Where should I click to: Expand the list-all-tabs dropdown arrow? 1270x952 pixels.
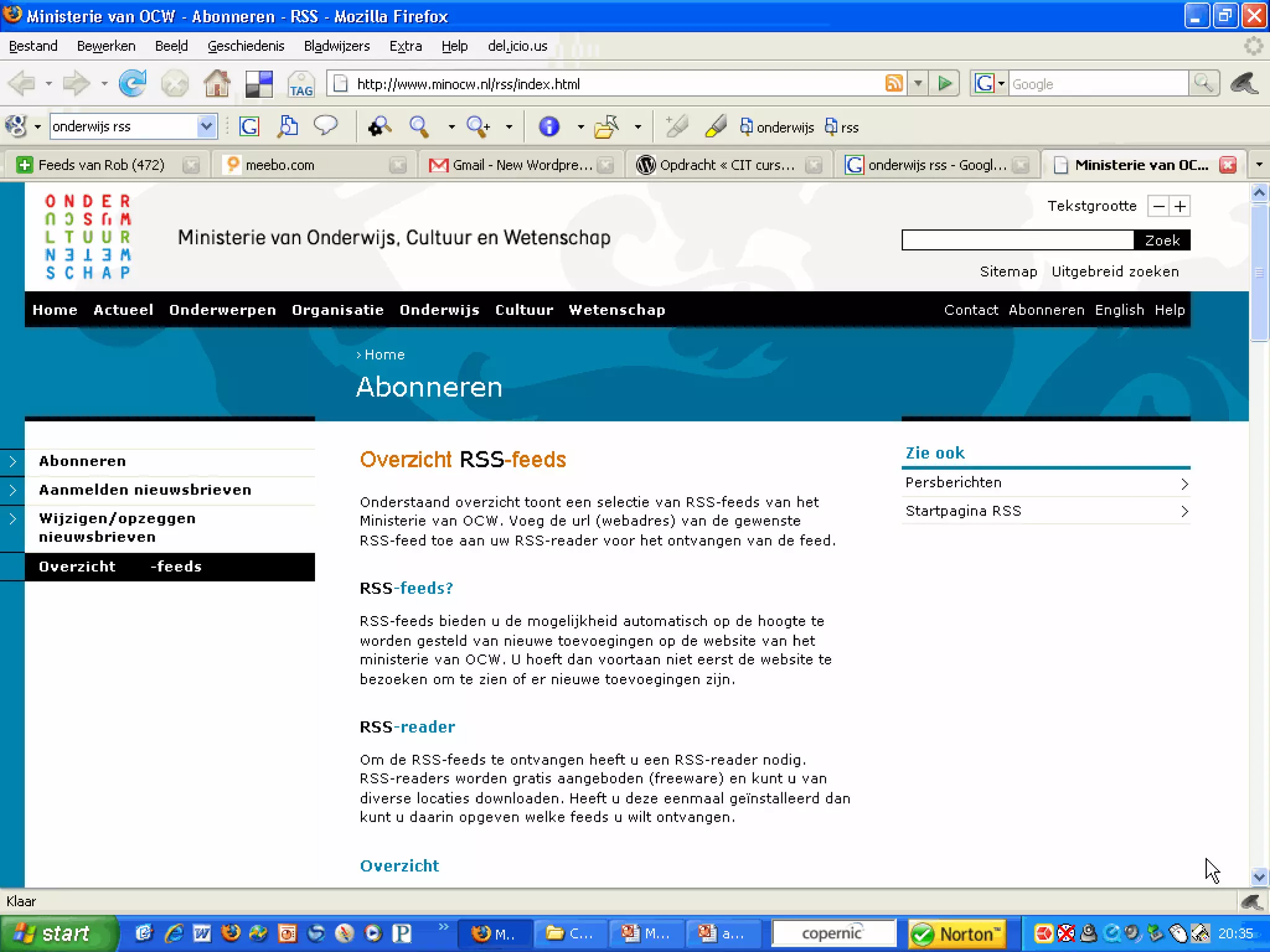pyautogui.click(x=1259, y=165)
